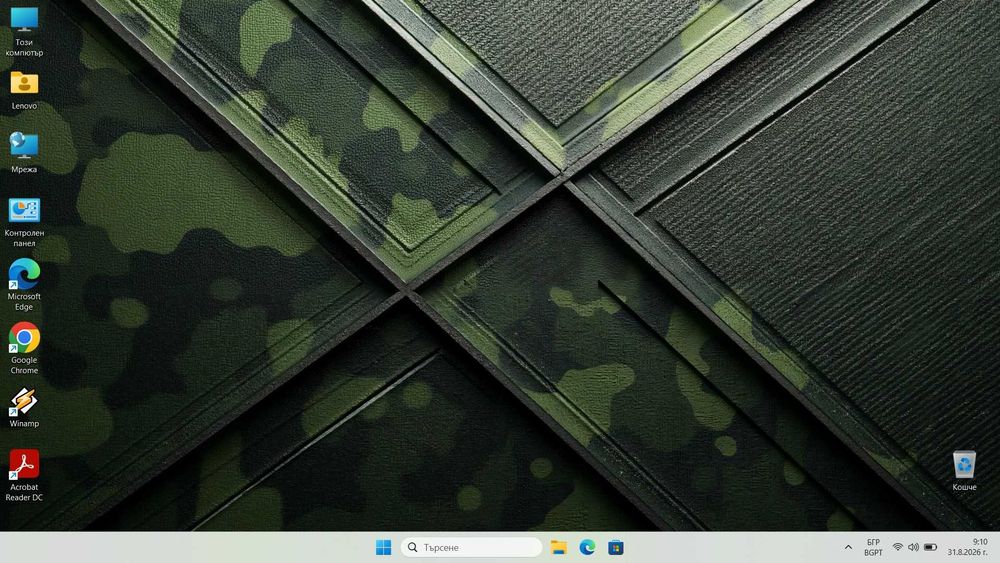
Task: Open the Windows Start menu
Action: point(383,547)
